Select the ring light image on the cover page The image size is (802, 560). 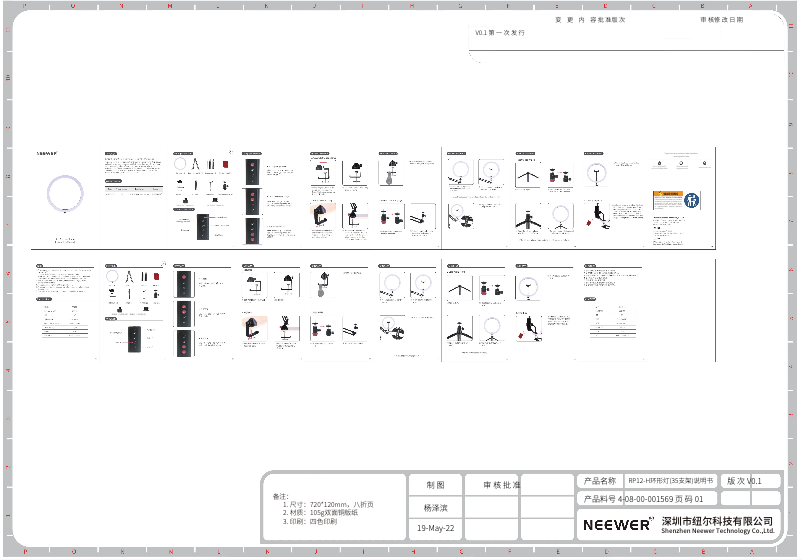[66, 196]
